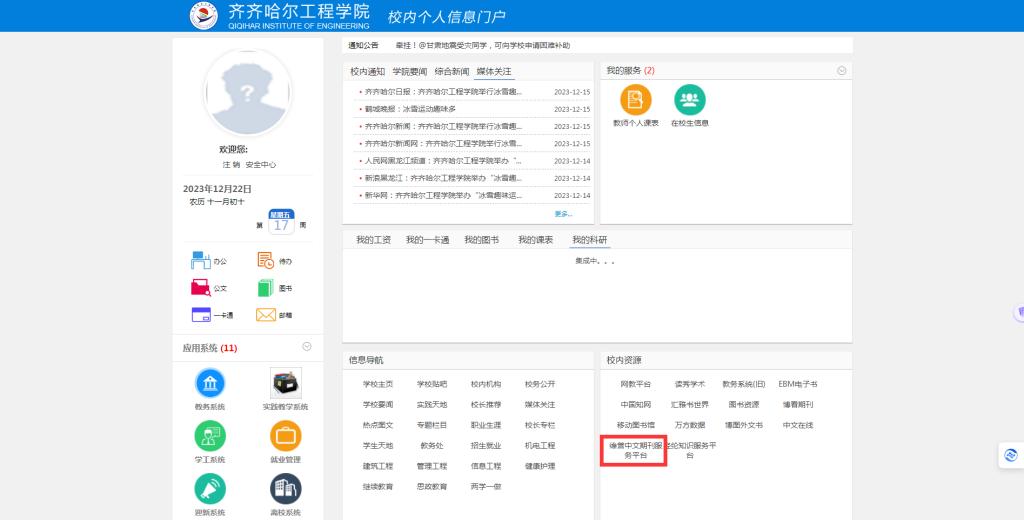Collapse the 我的服务 panel arrow
The image size is (1024, 520).
[x=841, y=71]
